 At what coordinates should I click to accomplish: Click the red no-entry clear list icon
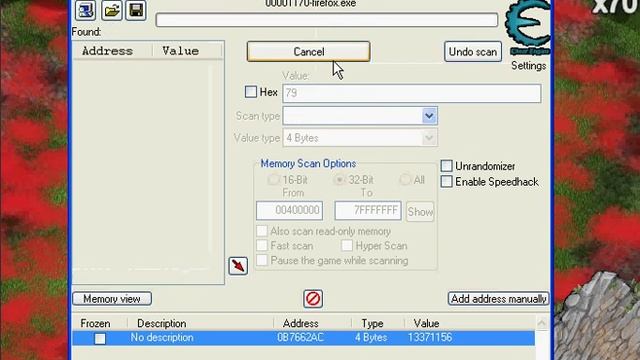313,299
